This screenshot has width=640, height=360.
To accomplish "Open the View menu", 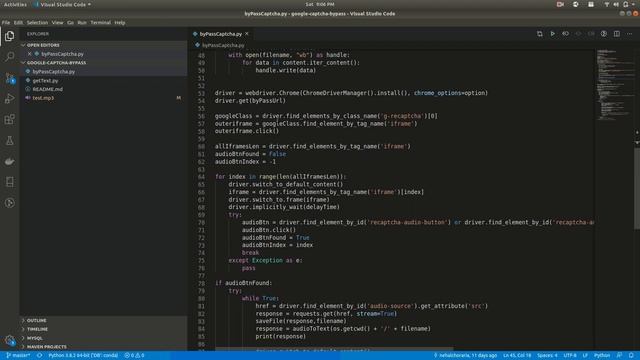I will pyautogui.click(x=58, y=23).
